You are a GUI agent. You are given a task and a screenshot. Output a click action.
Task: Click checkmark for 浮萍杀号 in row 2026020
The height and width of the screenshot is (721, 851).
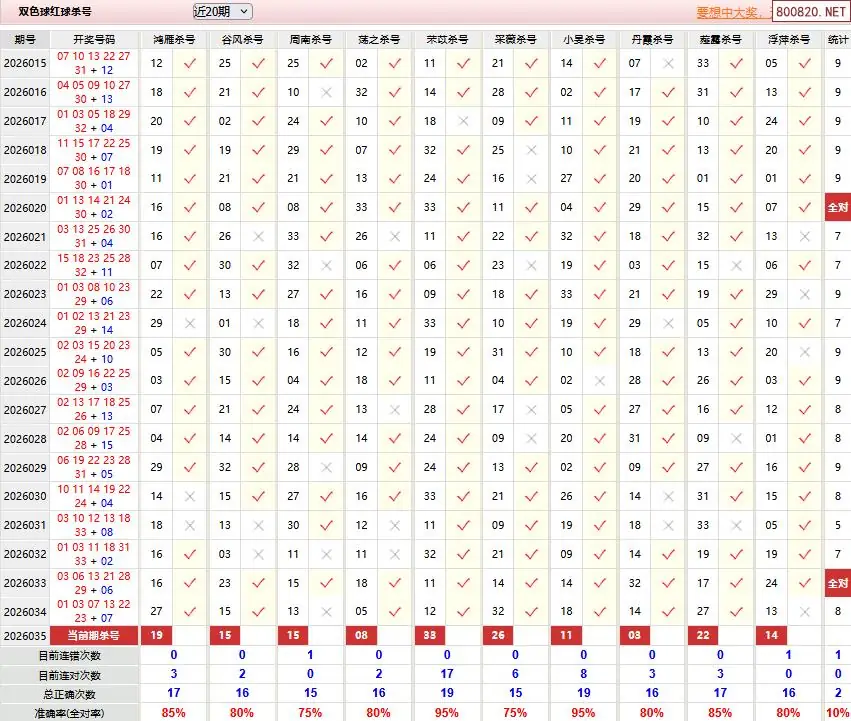[805, 208]
